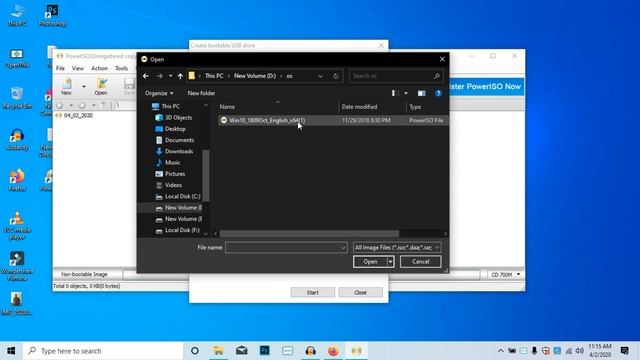Click Open toolbar icon in PowerISO
The height and width of the screenshot is (360, 640).
[101, 87]
